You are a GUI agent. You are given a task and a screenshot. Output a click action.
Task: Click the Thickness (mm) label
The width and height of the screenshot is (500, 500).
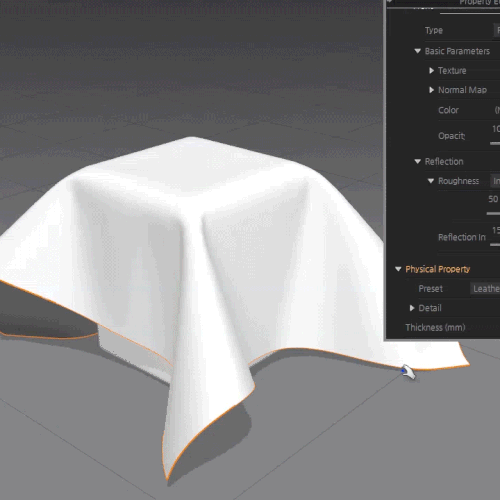[x=435, y=327]
